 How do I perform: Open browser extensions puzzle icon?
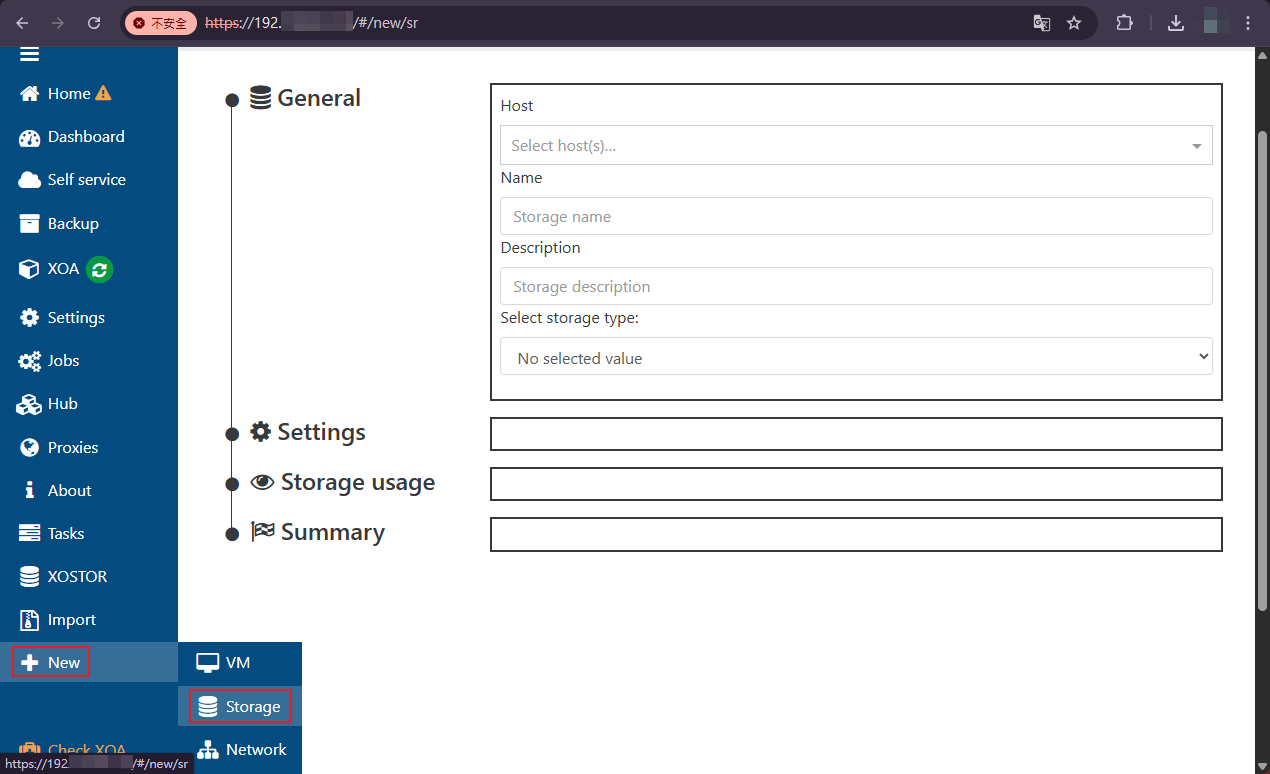(x=1124, y=23)
